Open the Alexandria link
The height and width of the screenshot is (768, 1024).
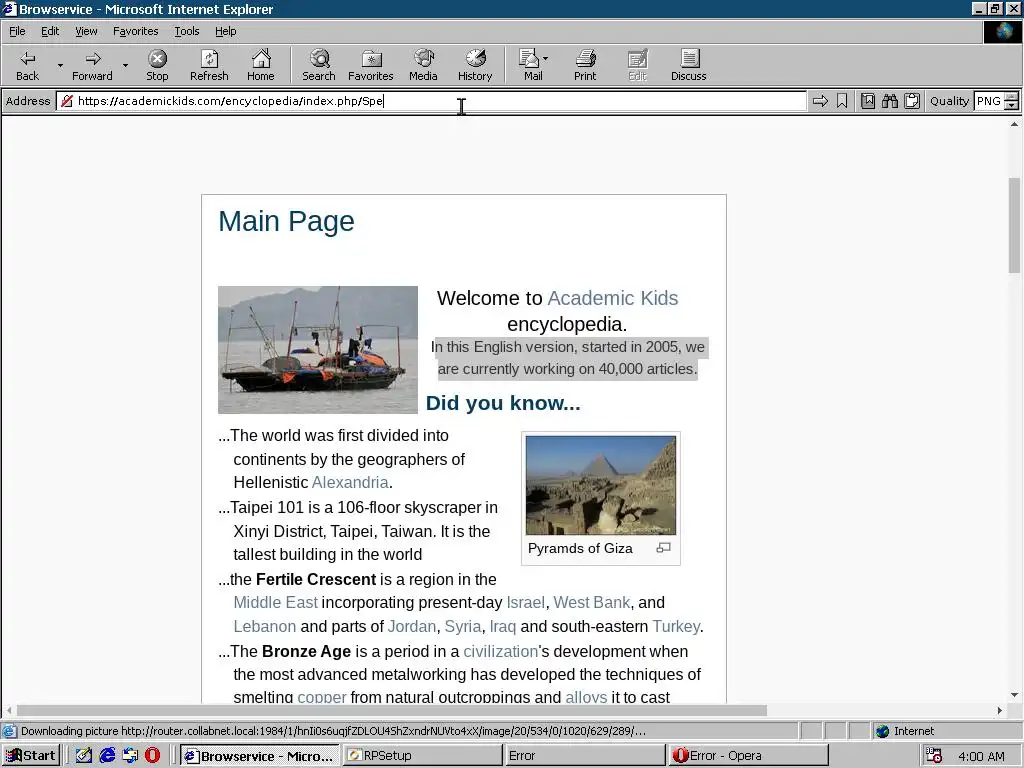click(x=350, y=483)
